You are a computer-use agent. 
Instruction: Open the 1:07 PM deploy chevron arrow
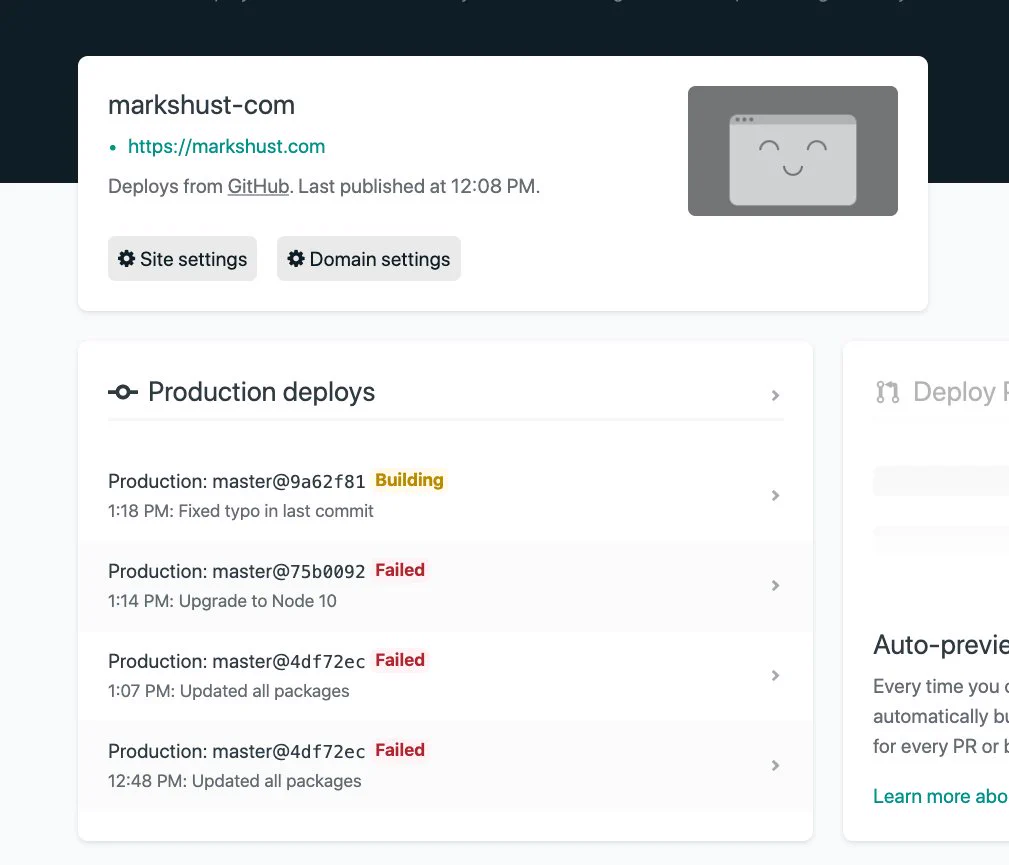pos(775,676)
